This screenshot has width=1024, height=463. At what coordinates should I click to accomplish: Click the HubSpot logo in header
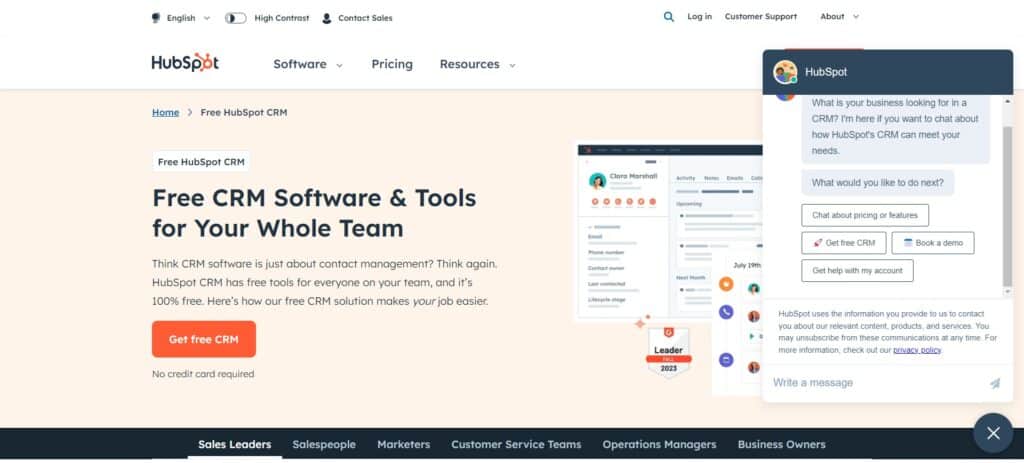click(x=185, y=63)
